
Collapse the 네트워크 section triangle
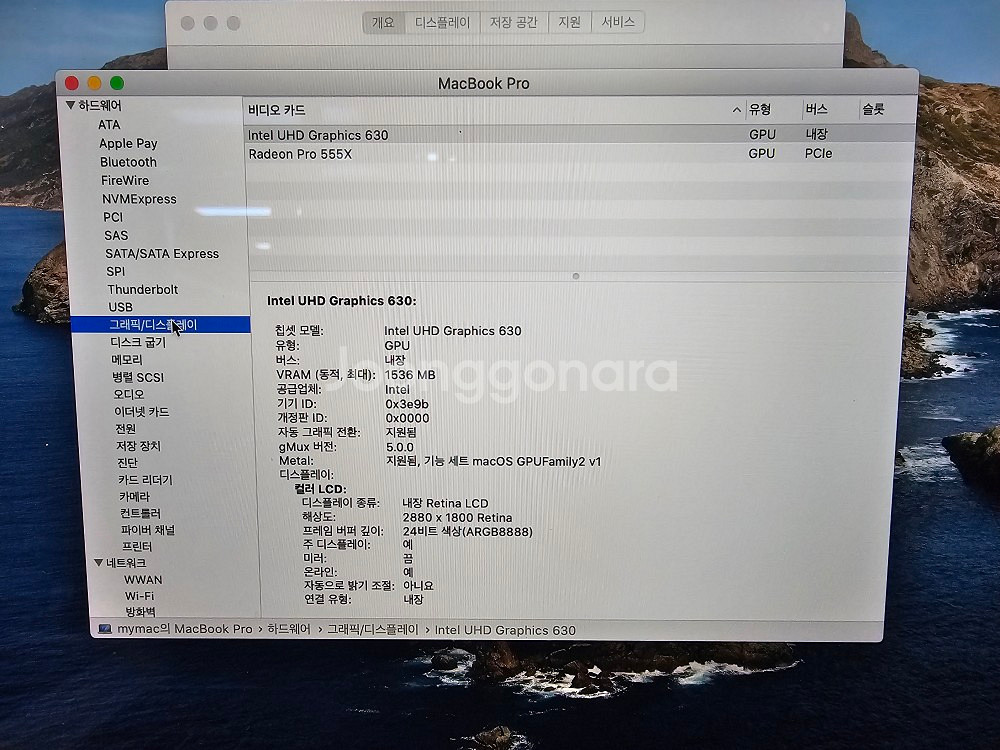(98, 562)
